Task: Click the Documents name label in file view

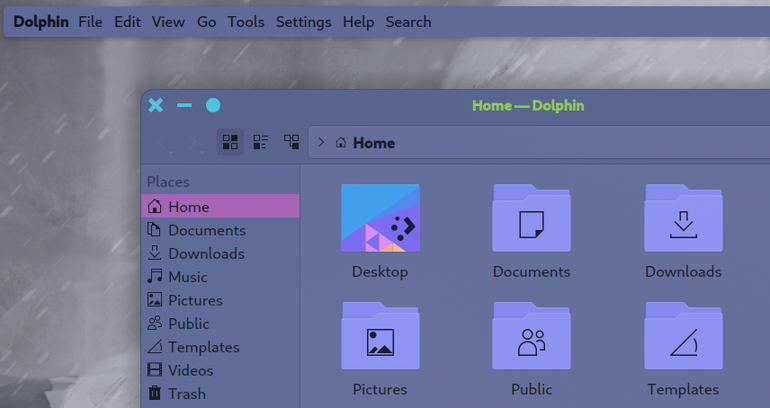Action: click(532, 272)
